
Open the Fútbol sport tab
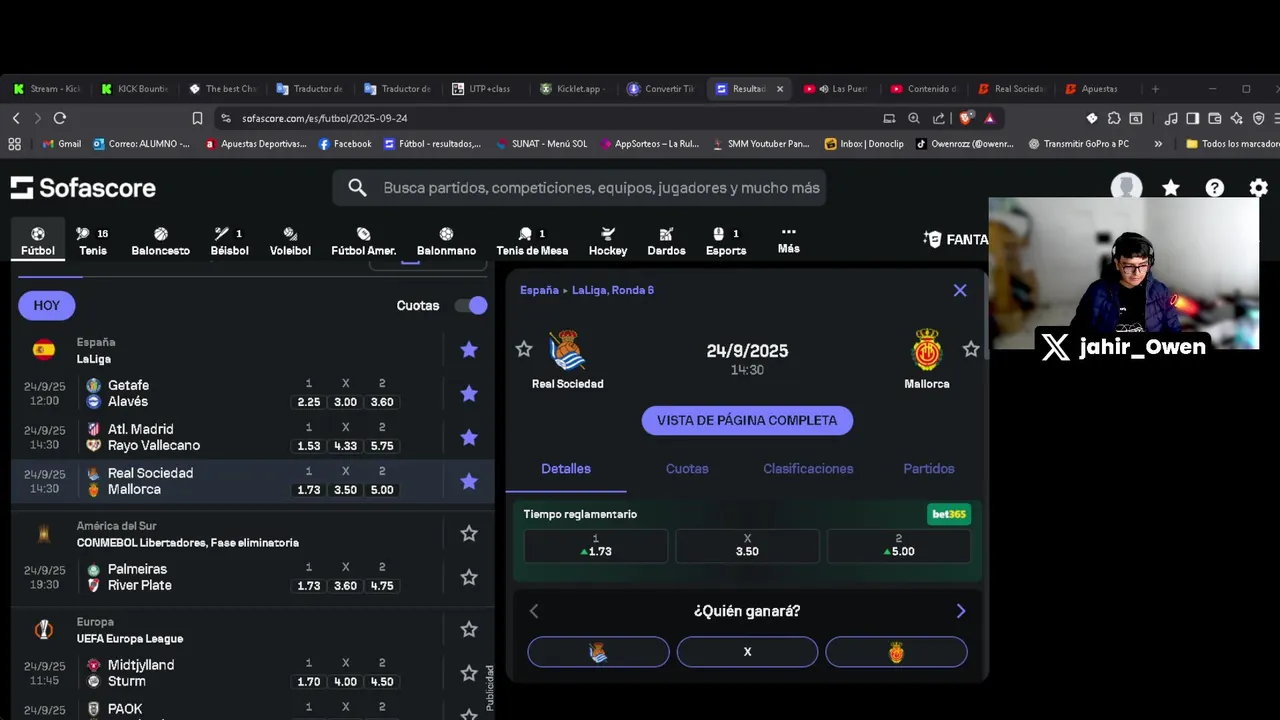38,241
